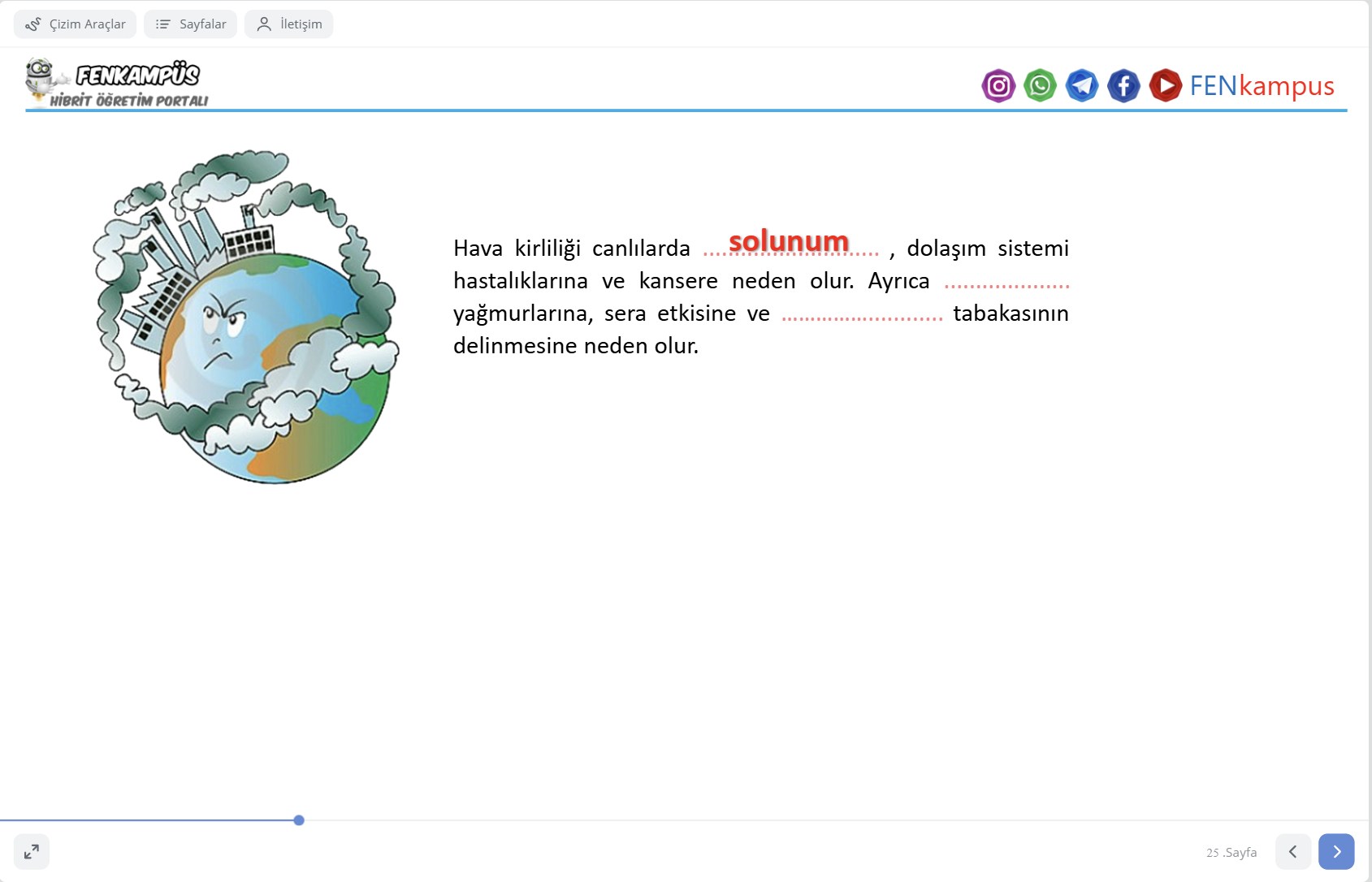Click the Telegram channel icon

pyautogui.click(x=1082, y=85)
